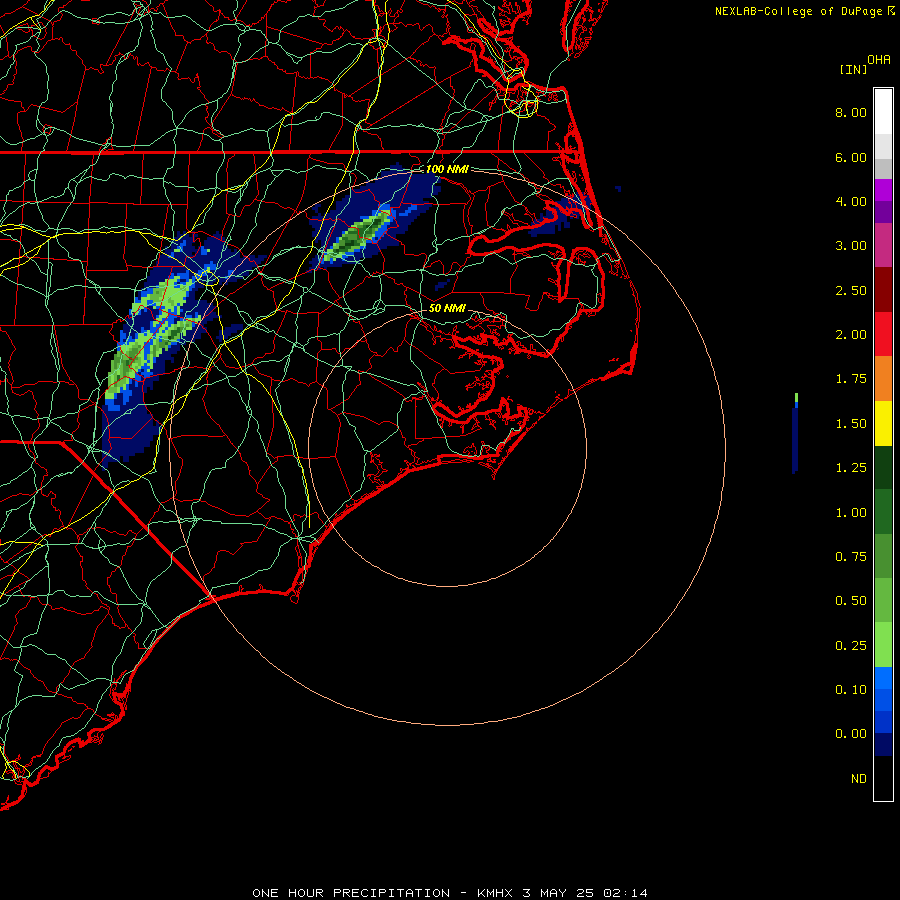
Task: Click the 0.25 legend value
Action: coord(851,646)
